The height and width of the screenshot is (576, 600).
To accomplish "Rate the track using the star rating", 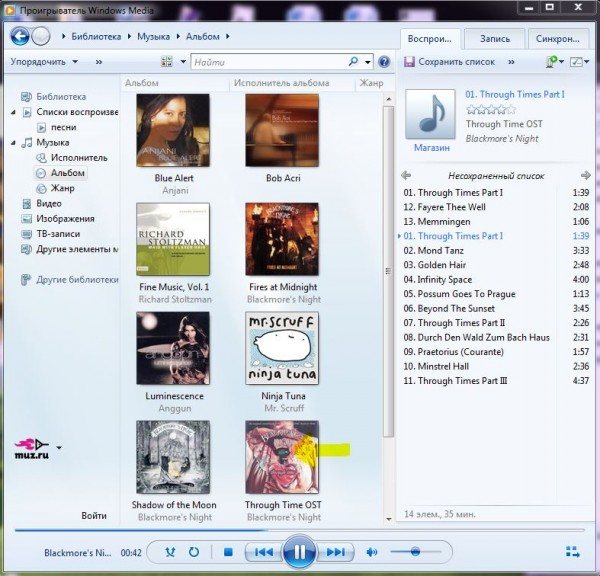I will click(x=491, y=110).
